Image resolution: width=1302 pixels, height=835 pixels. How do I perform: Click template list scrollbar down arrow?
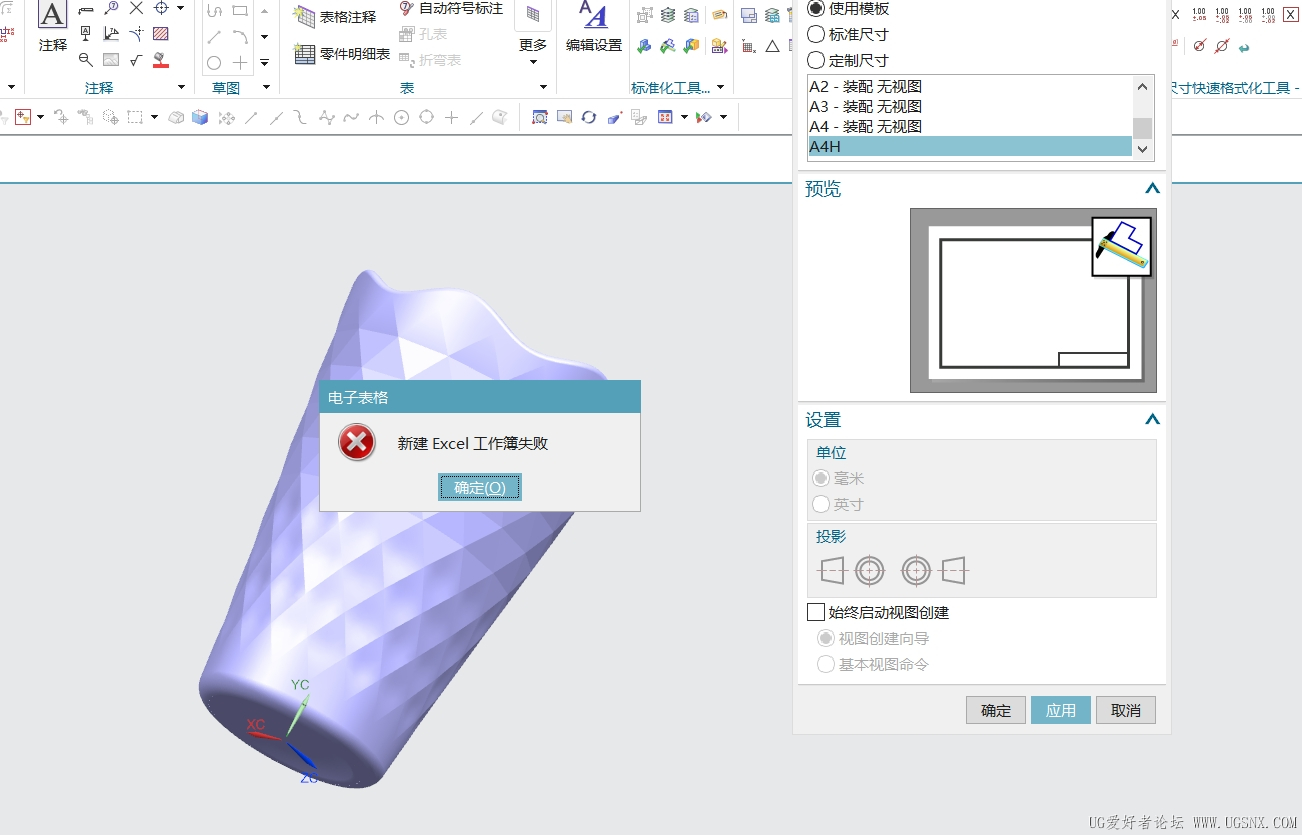click(x=1142, y=148)
